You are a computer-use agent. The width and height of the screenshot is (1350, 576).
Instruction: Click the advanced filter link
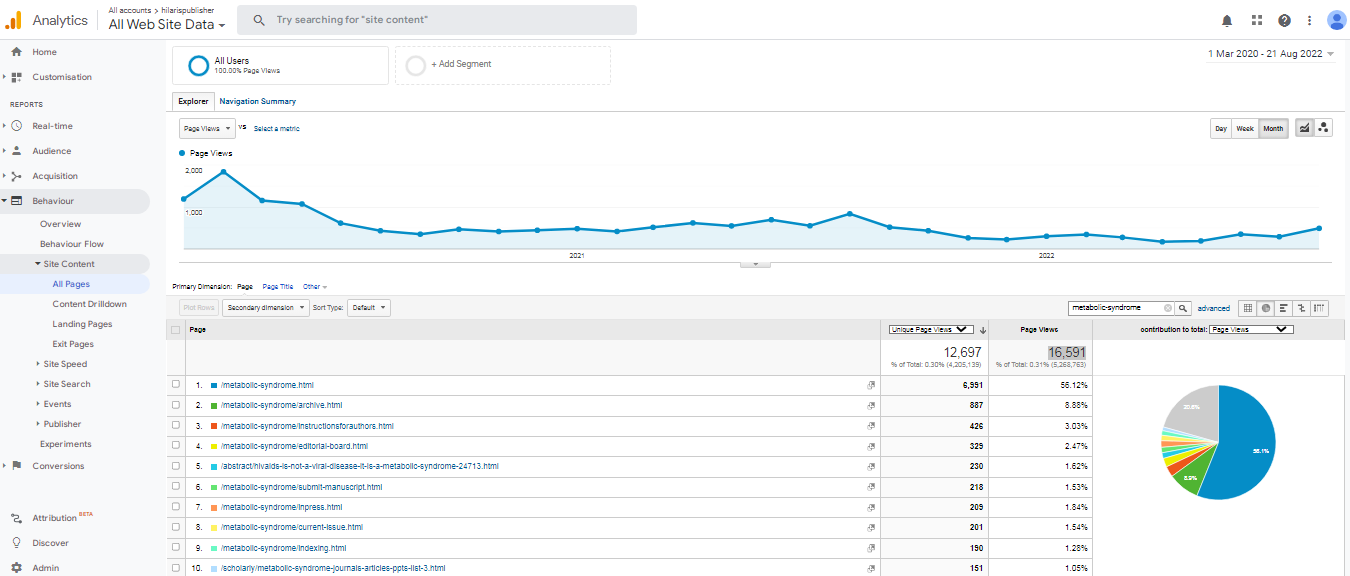pyautogui.click(x=1213, y=308)
